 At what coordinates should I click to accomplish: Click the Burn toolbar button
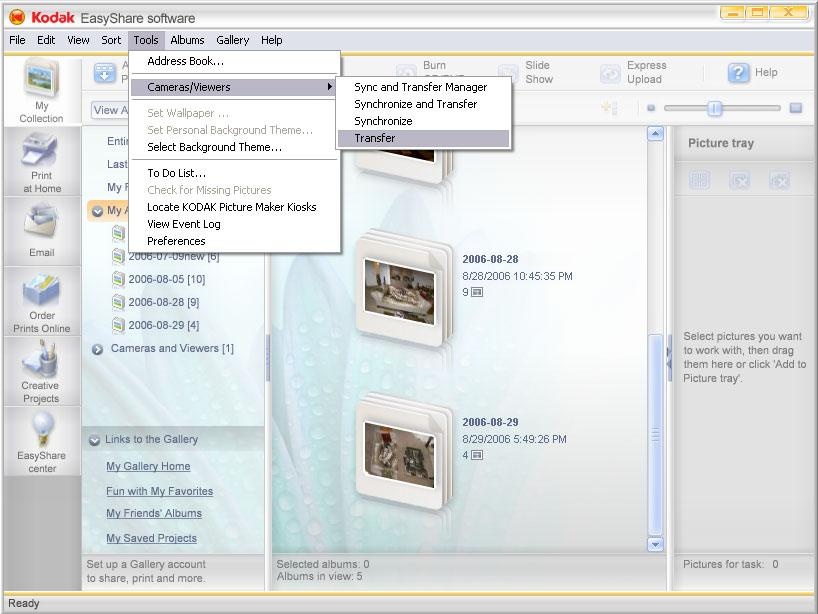click(423, 71)
